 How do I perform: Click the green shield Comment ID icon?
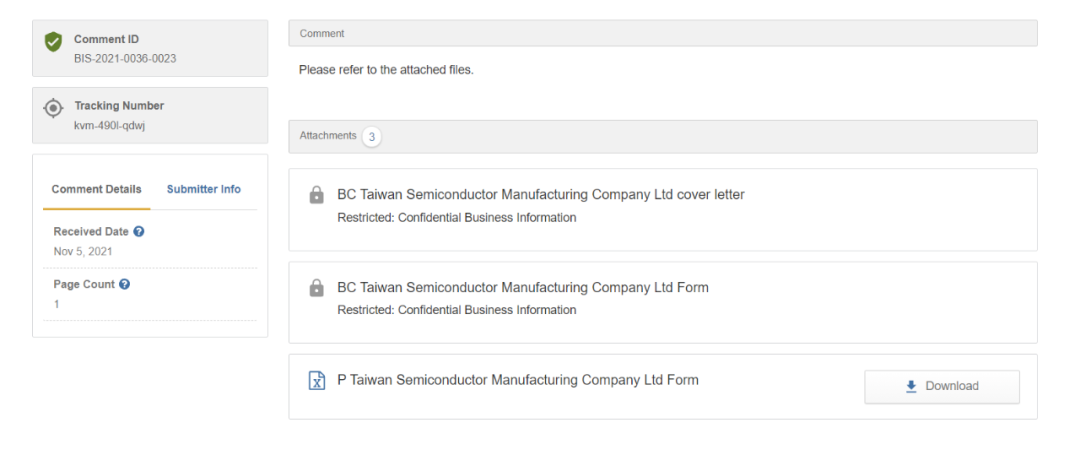[x=53, y=42]
